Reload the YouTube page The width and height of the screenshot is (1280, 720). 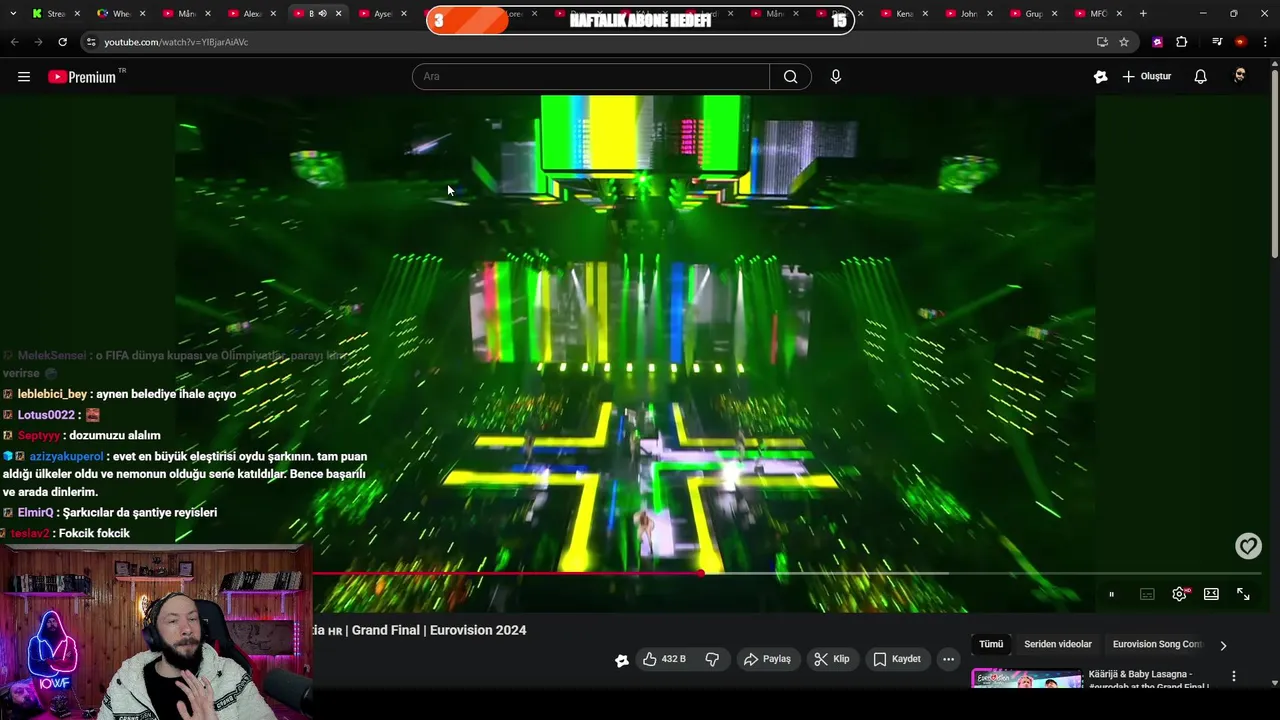[62, 42]
